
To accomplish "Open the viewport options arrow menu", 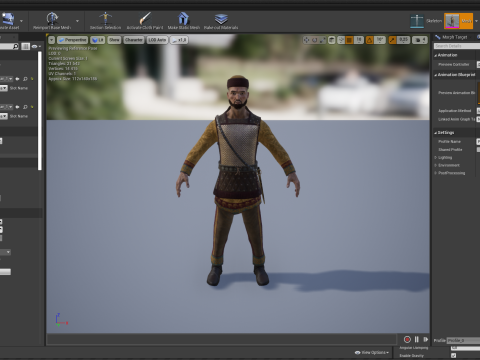I will 51,40.
